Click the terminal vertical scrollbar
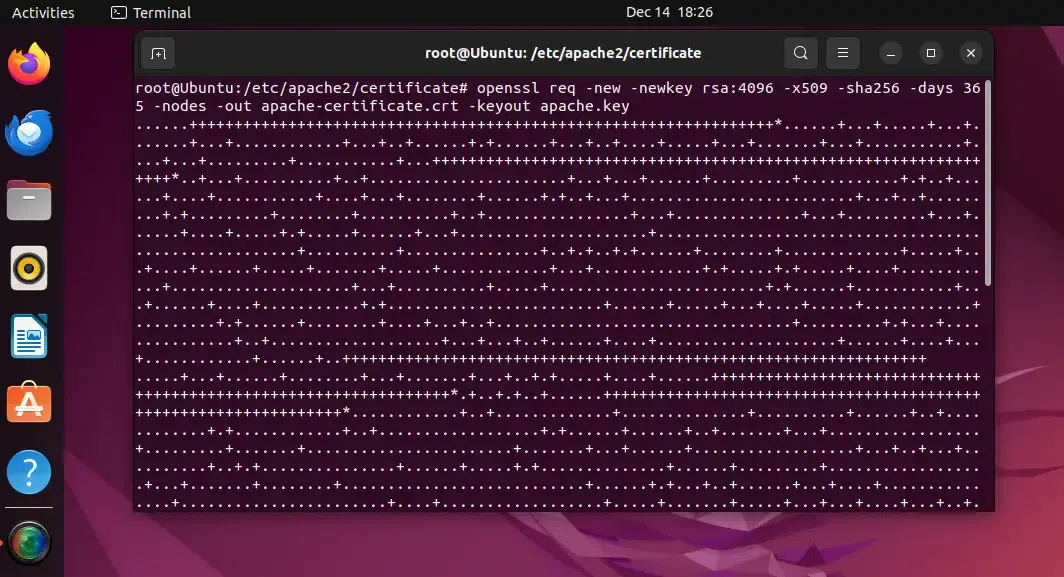The height and width of the screenshot is (577, 1064). 988,183
